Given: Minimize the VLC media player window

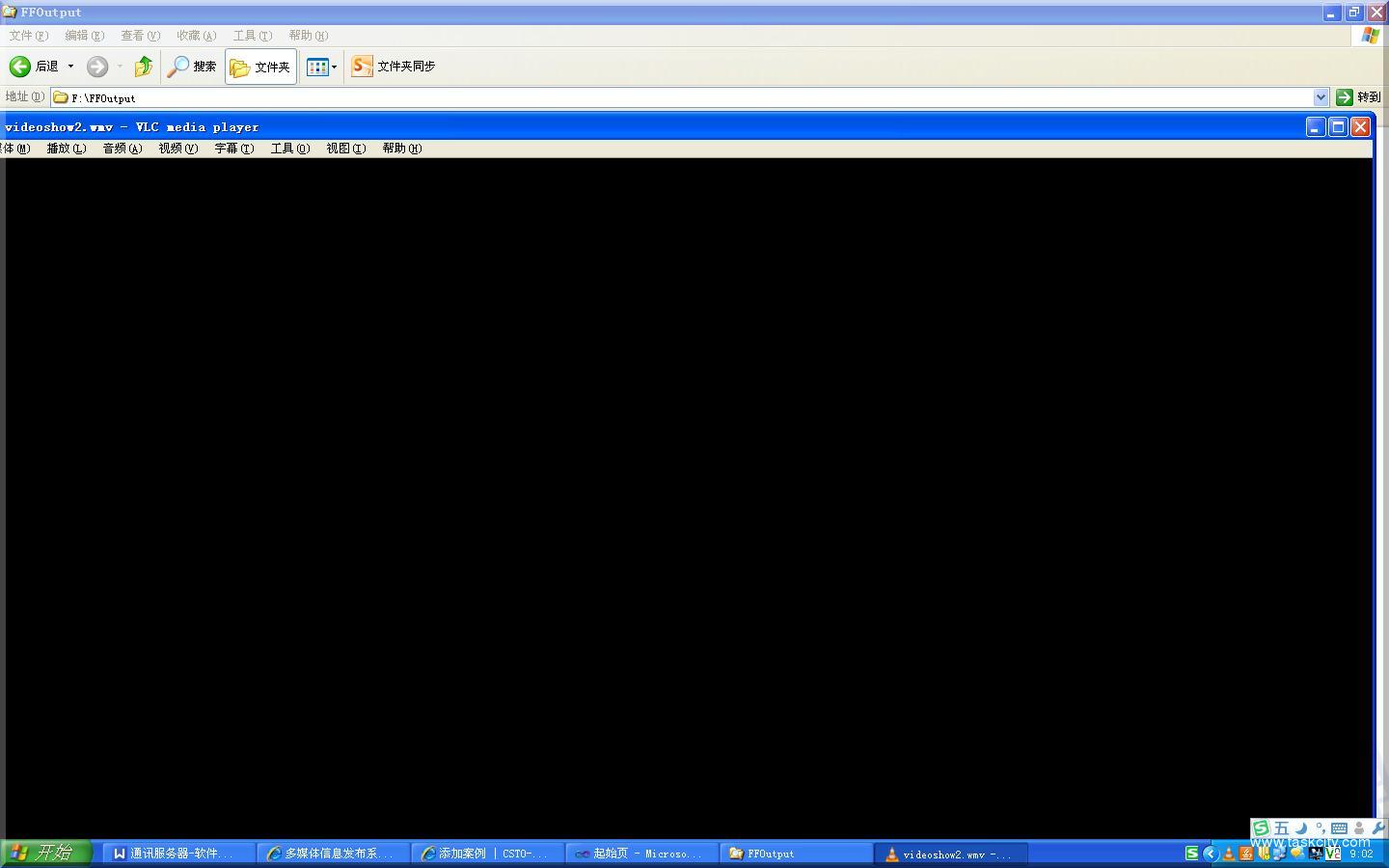Looking at the screenshot, I should click(1316, 126).
